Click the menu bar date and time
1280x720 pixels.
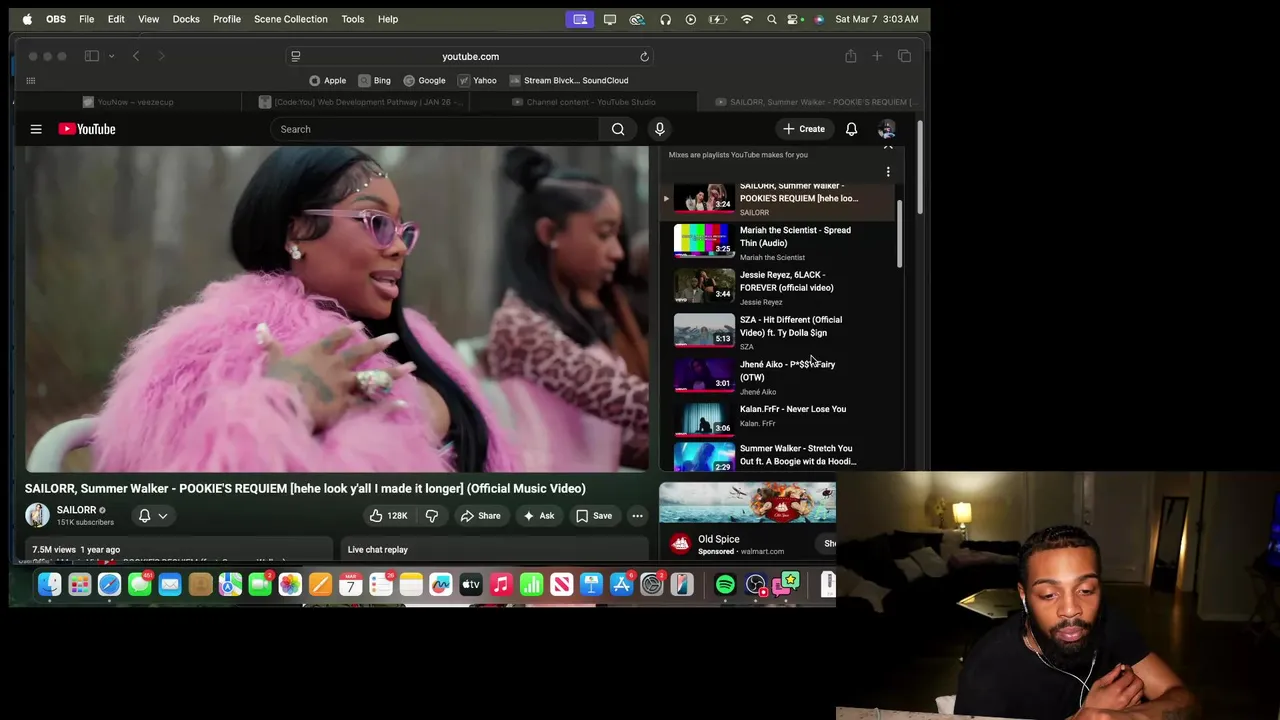click(877, 19)
